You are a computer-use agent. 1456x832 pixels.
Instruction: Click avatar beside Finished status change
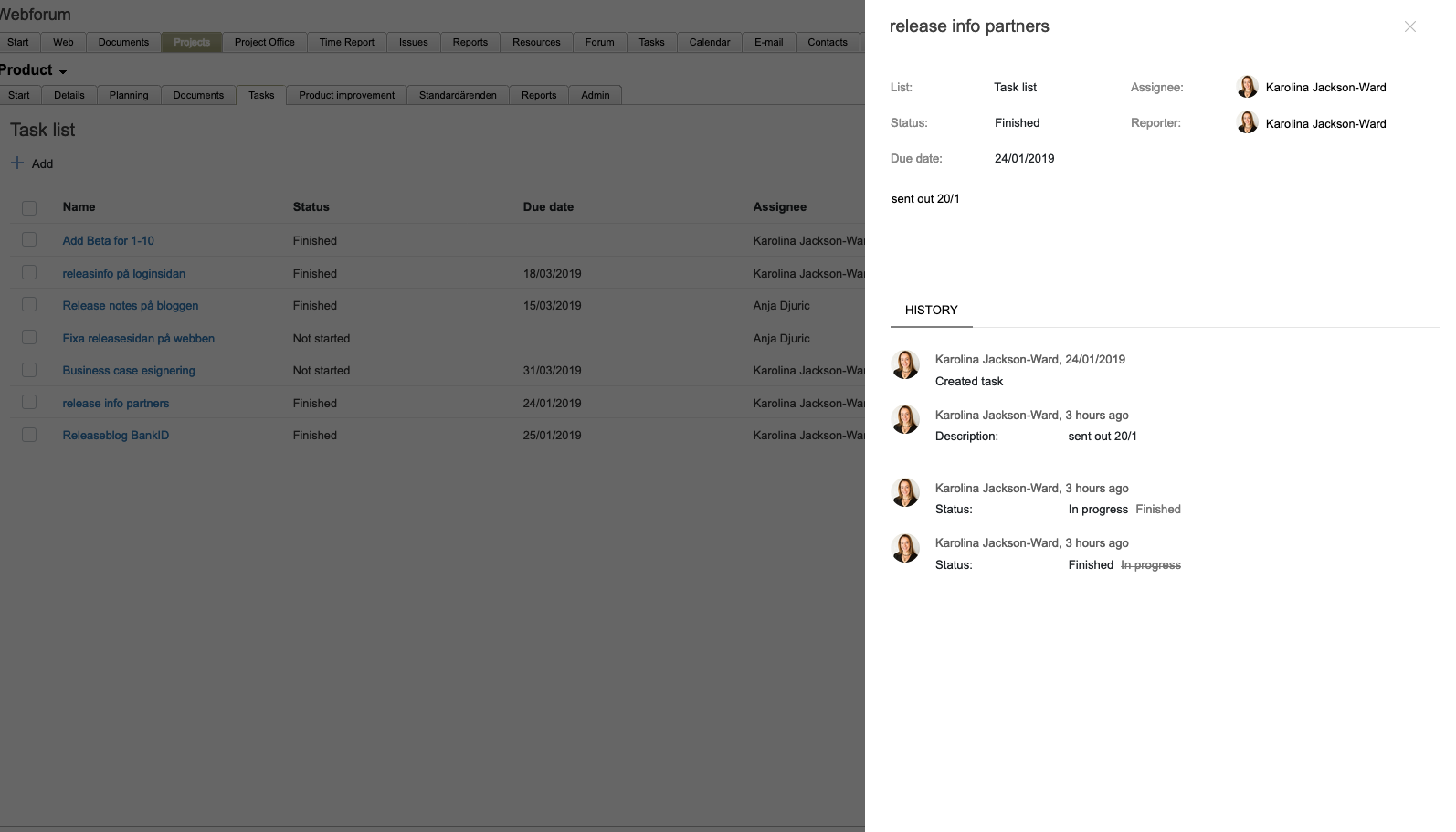coord(905,548)
